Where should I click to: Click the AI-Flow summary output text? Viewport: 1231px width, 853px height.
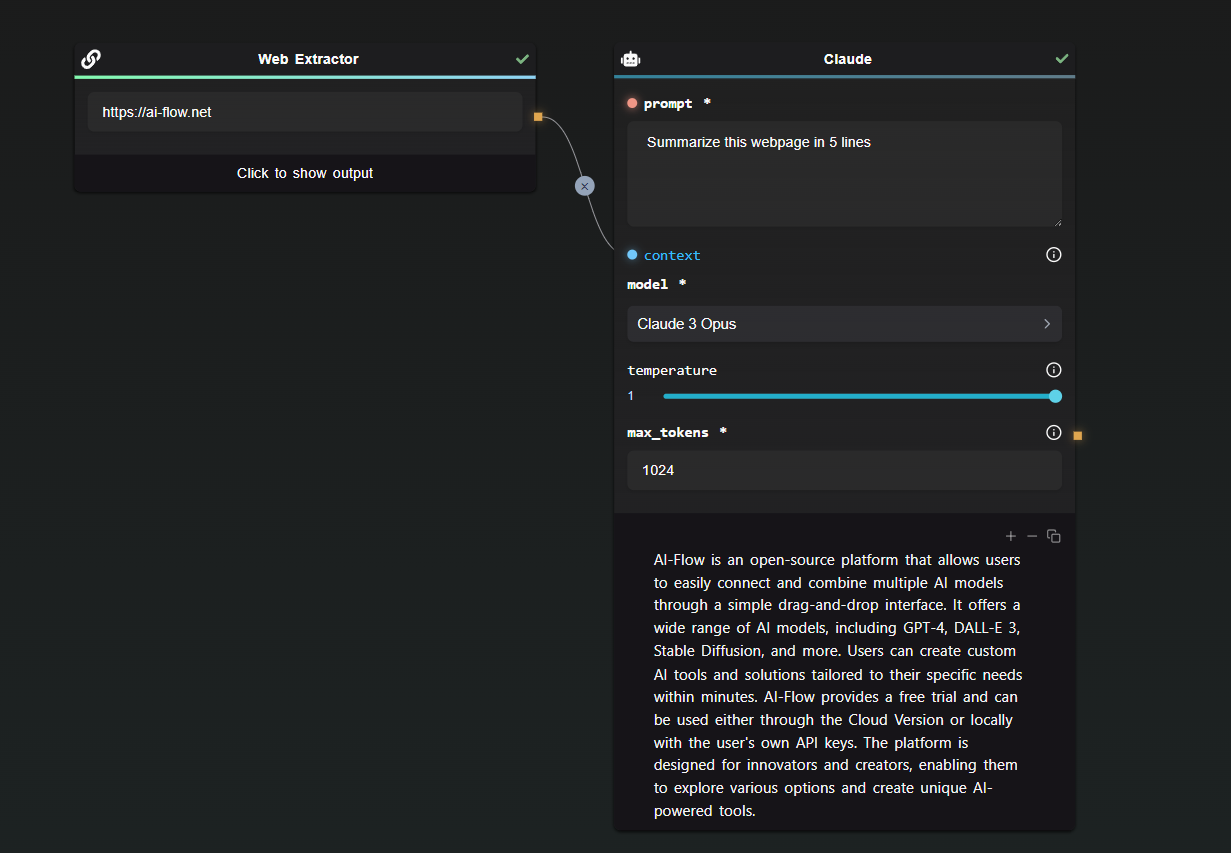point(838,685)
